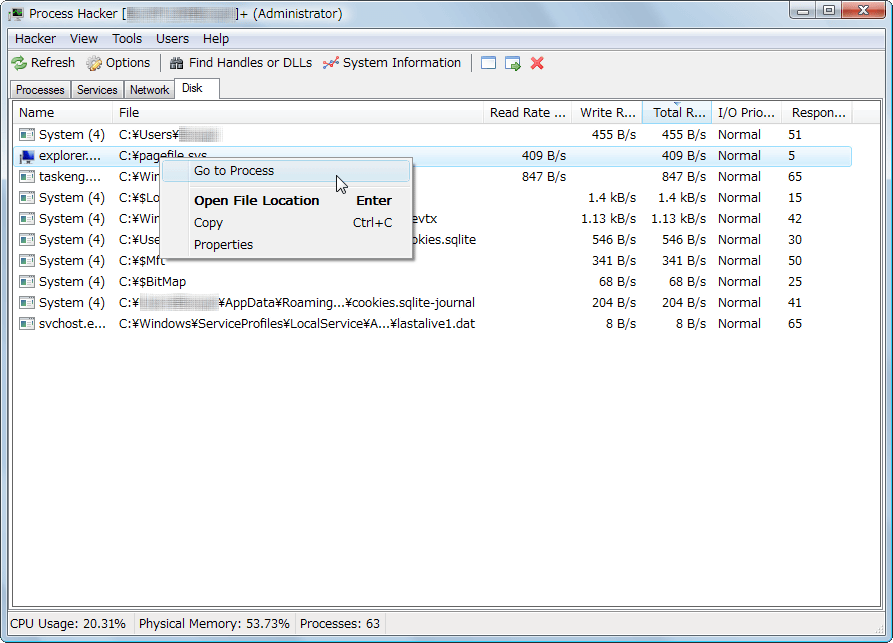This screenshot has height=643, width=893.
Task: Select the Disk tab
Action: (x=197, y=88)
